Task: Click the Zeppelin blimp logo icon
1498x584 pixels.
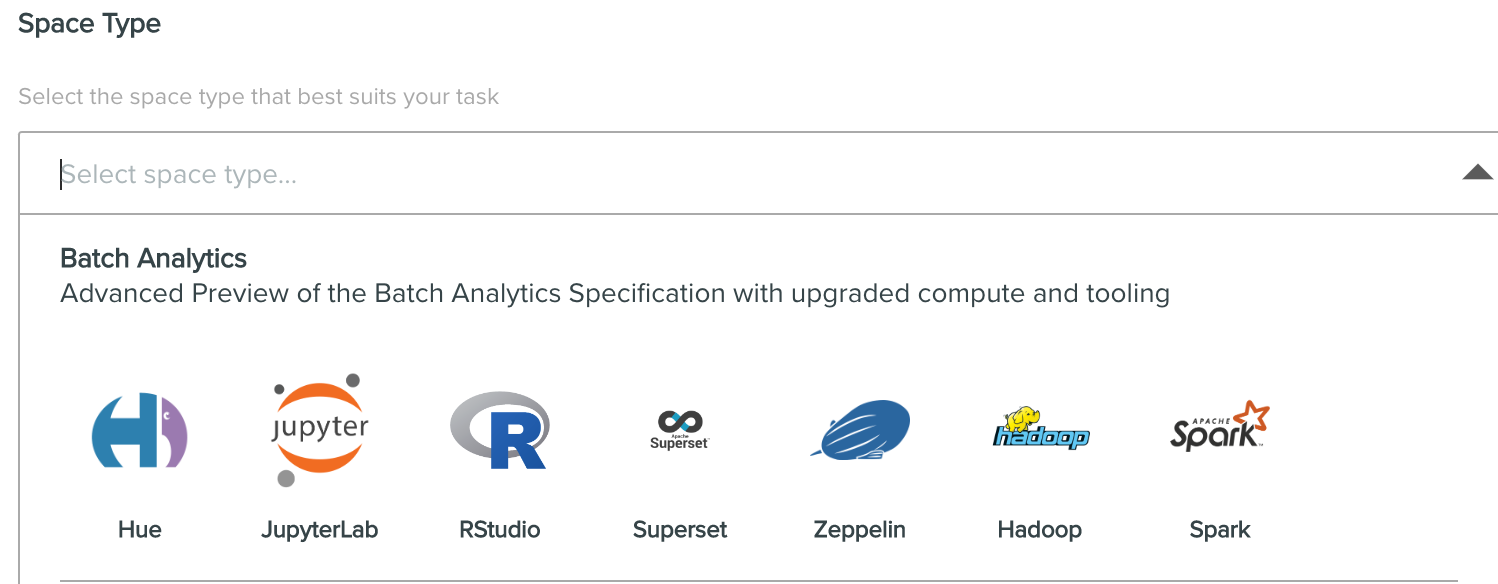Action: pyautogui.click(x=860, y=430)
